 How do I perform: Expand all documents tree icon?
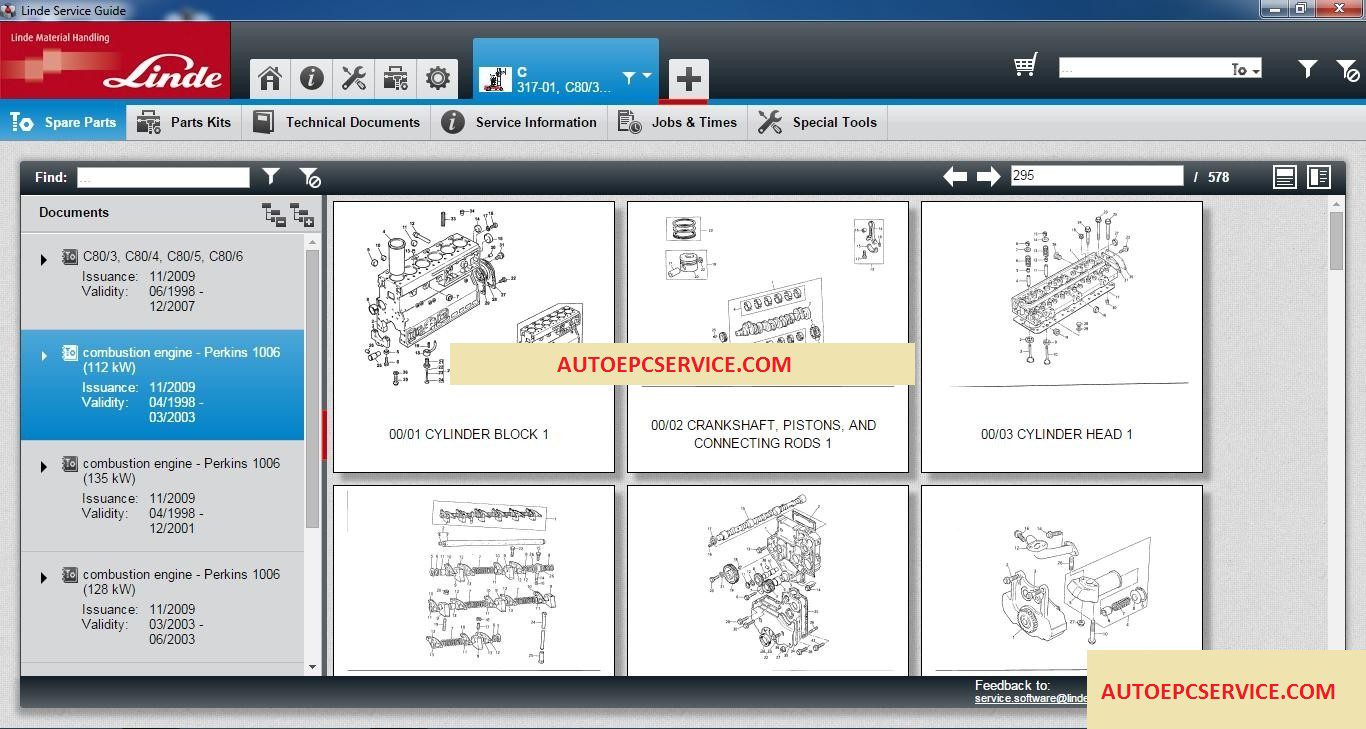point(302,214)
